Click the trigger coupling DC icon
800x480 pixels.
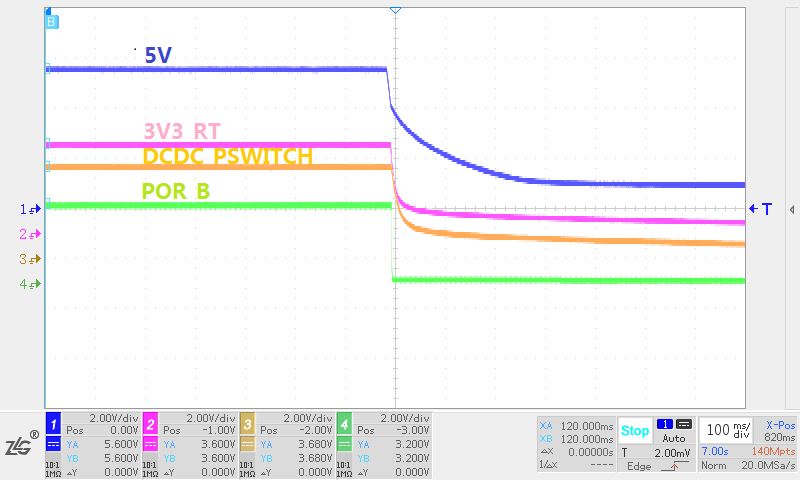684,424
